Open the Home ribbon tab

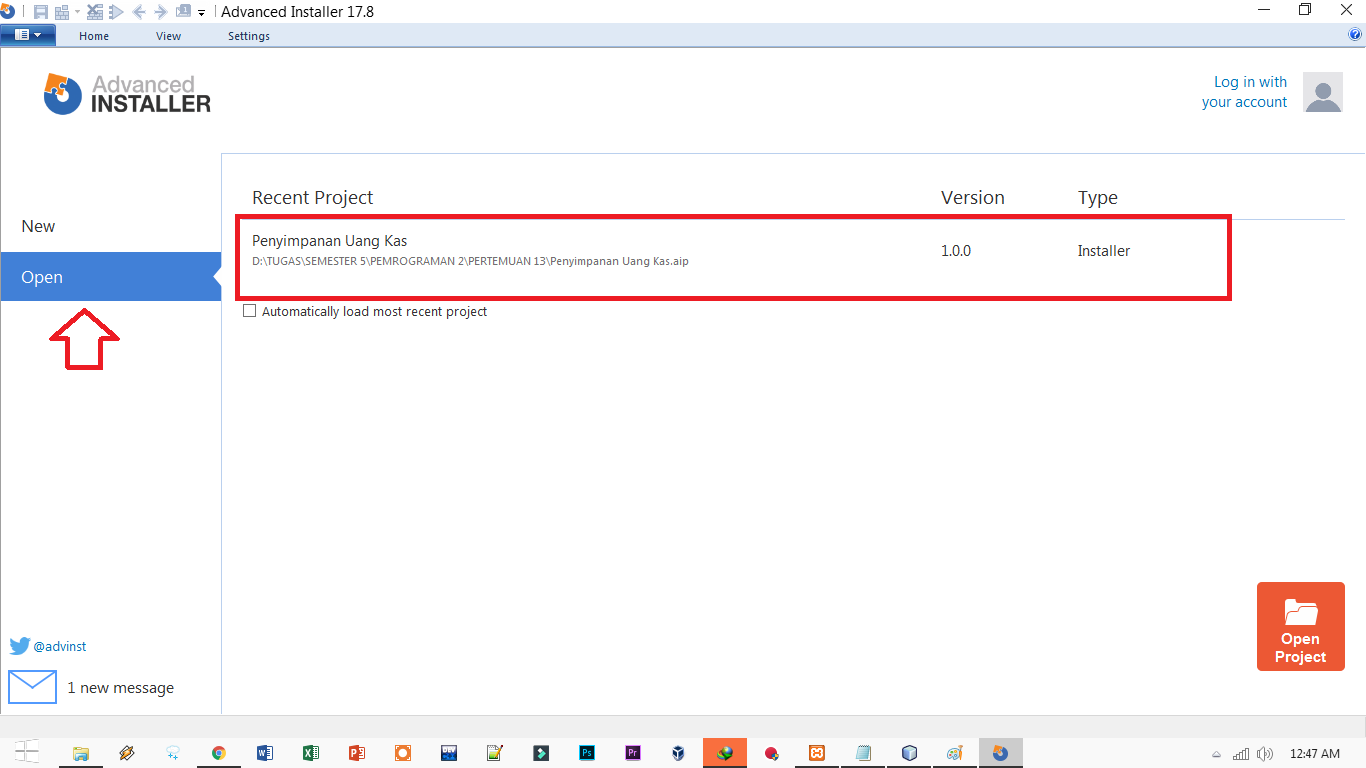pyautogui.click(x=94, y=36)
